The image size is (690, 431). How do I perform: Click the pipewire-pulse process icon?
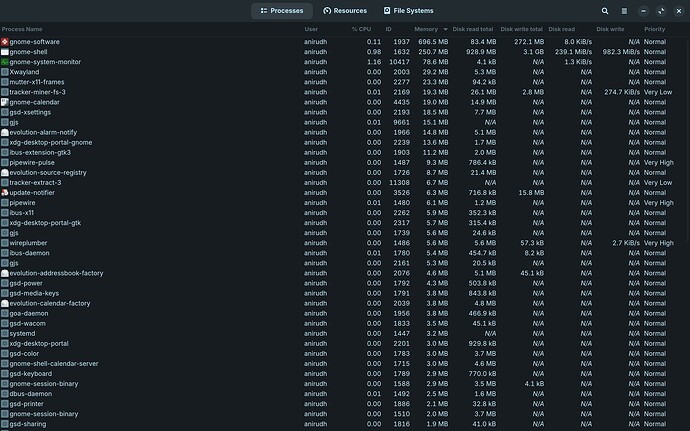click(5, 162)
